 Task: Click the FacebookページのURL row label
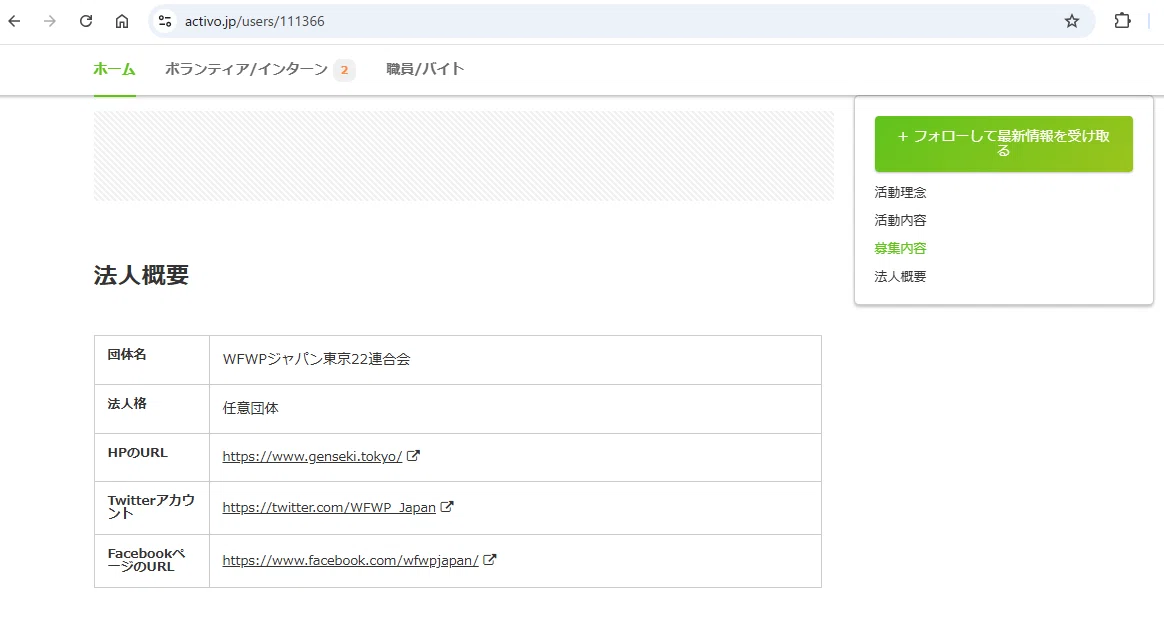(146, 560)
